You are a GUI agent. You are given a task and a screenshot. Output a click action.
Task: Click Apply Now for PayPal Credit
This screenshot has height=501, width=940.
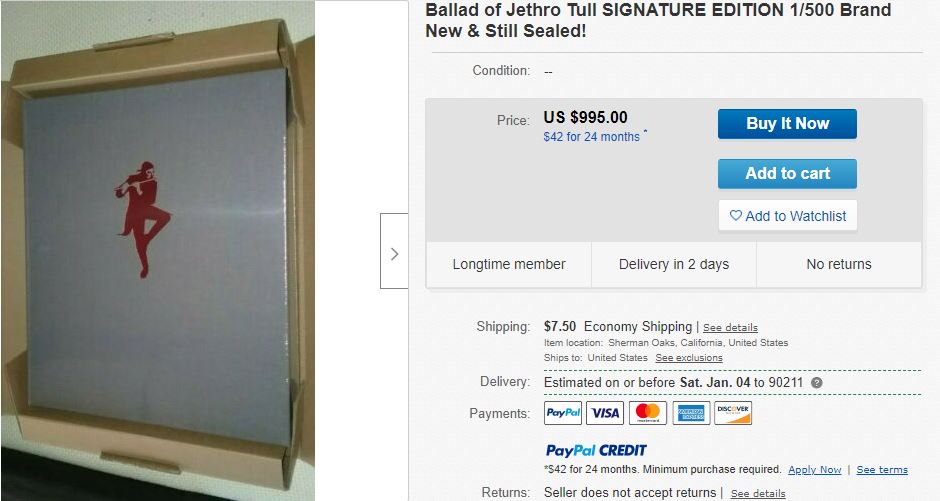[x=815, y=470]
